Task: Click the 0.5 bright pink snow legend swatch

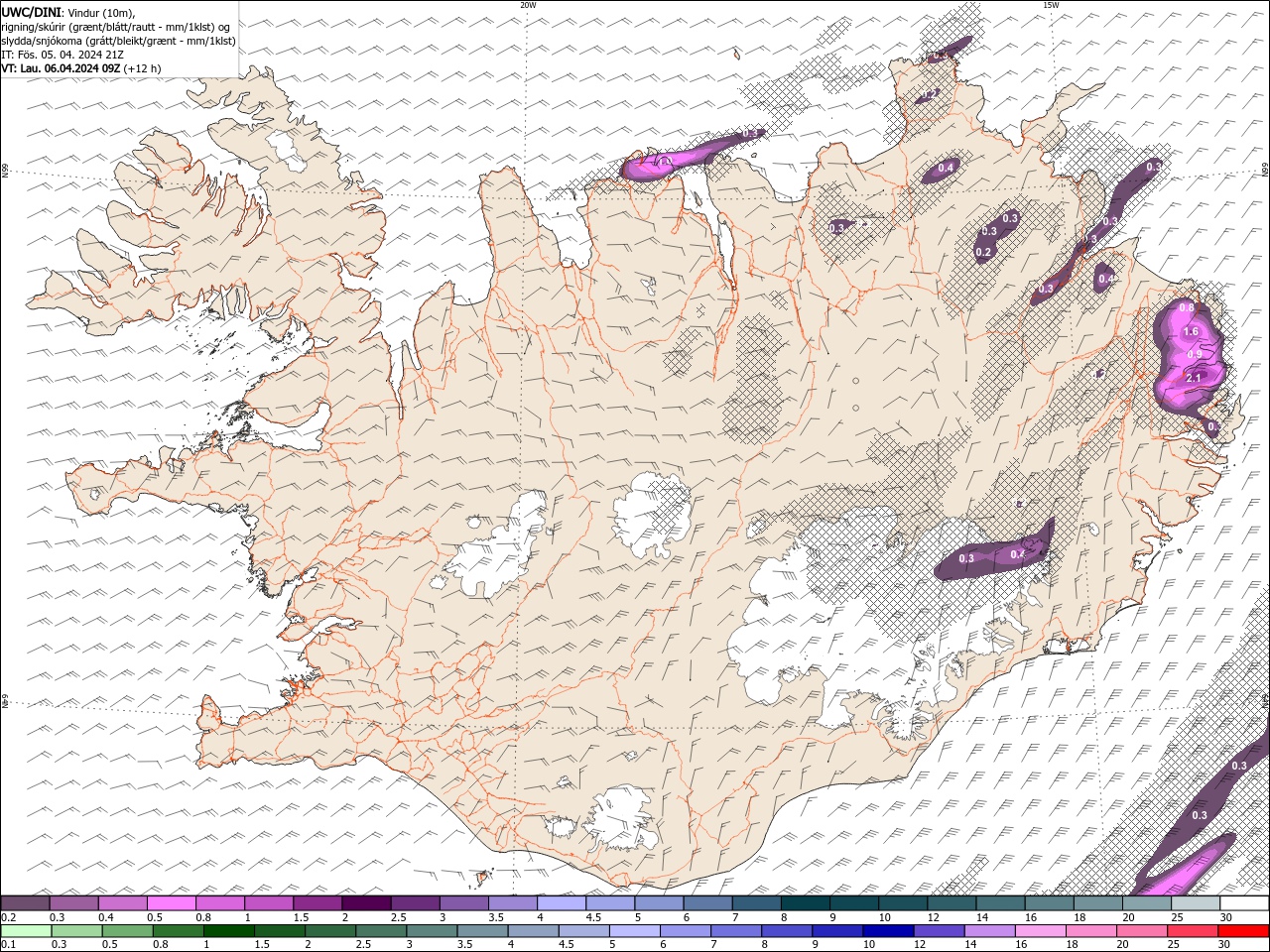Action: pos(172,903)
